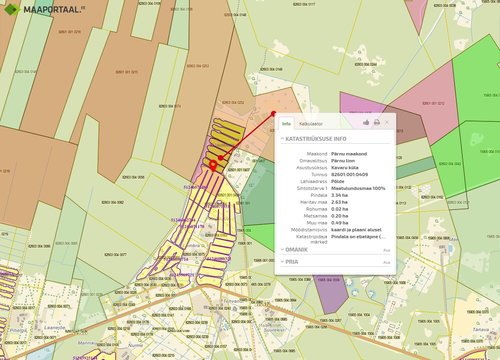Select the Info tab

(286, 124)
